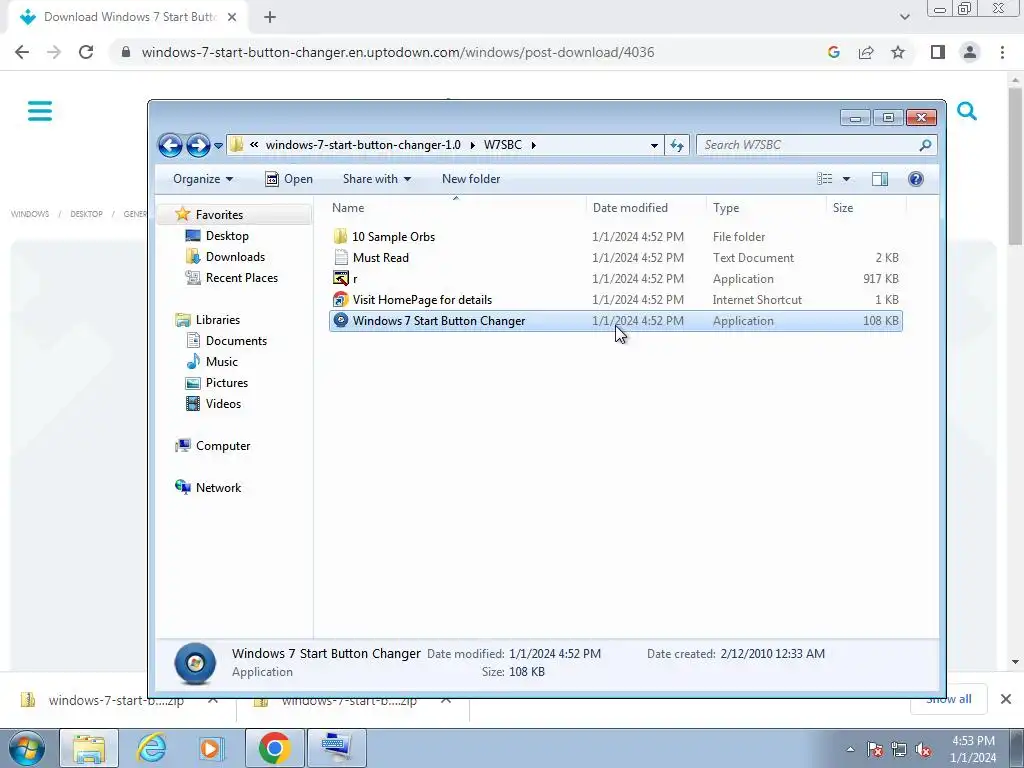Click WINDOWS breadcrumb link on Uptodown page

tap(30, 214)
